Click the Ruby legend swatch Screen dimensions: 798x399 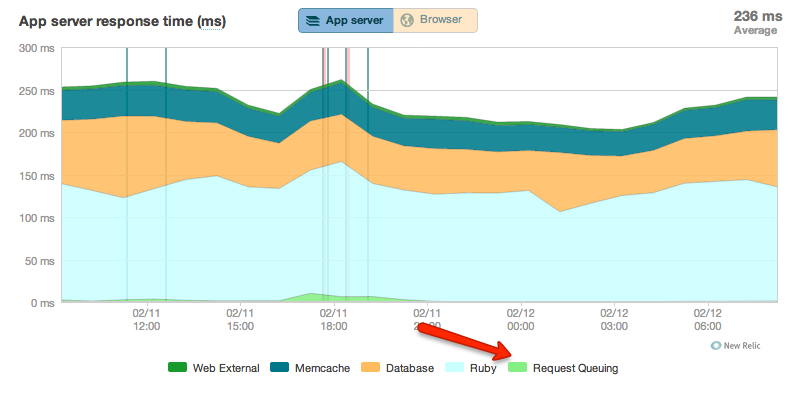[x=455, y=367]
